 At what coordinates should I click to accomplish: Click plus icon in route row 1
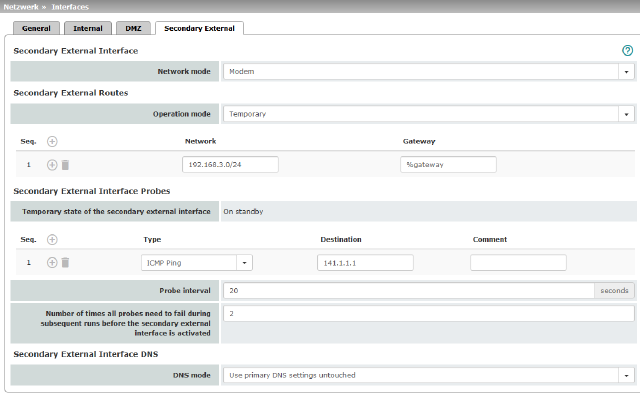coord(52,165)
